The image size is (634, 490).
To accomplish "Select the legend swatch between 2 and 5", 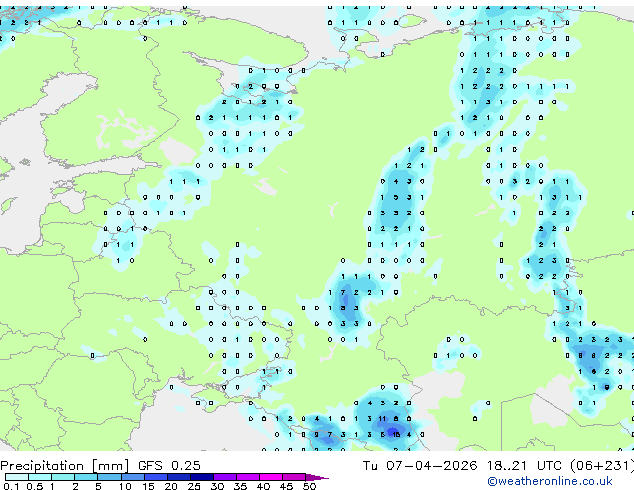I will (x=86, y=477).
